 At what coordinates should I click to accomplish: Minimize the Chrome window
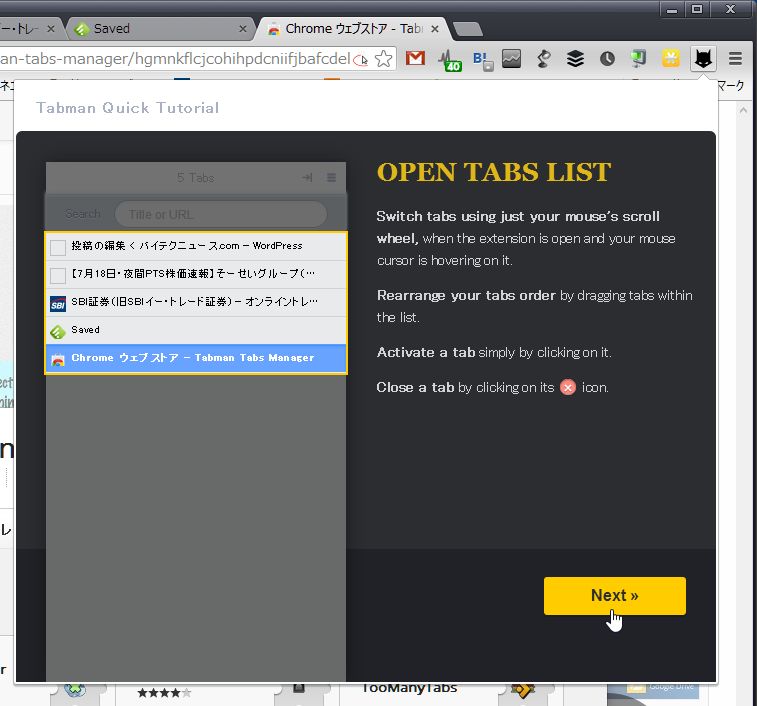pos(672,9)
